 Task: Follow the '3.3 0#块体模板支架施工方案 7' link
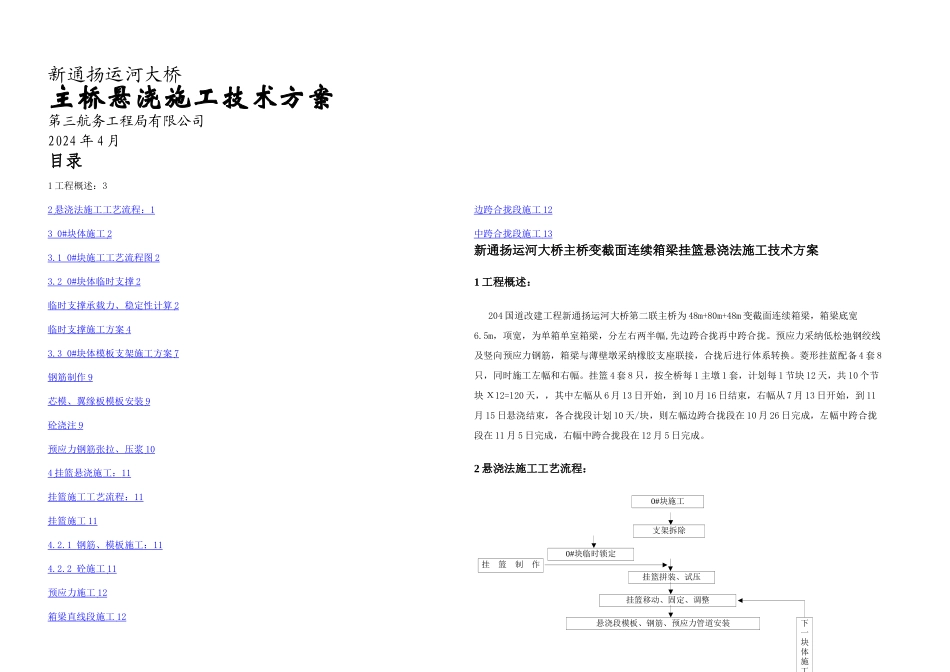(113, 353)
